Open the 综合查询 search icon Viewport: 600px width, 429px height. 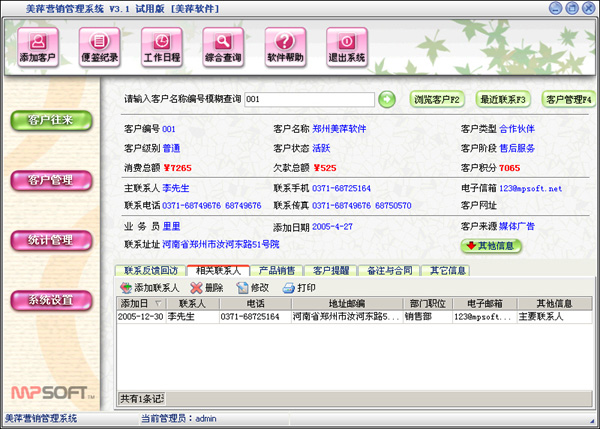pos(223,47)
